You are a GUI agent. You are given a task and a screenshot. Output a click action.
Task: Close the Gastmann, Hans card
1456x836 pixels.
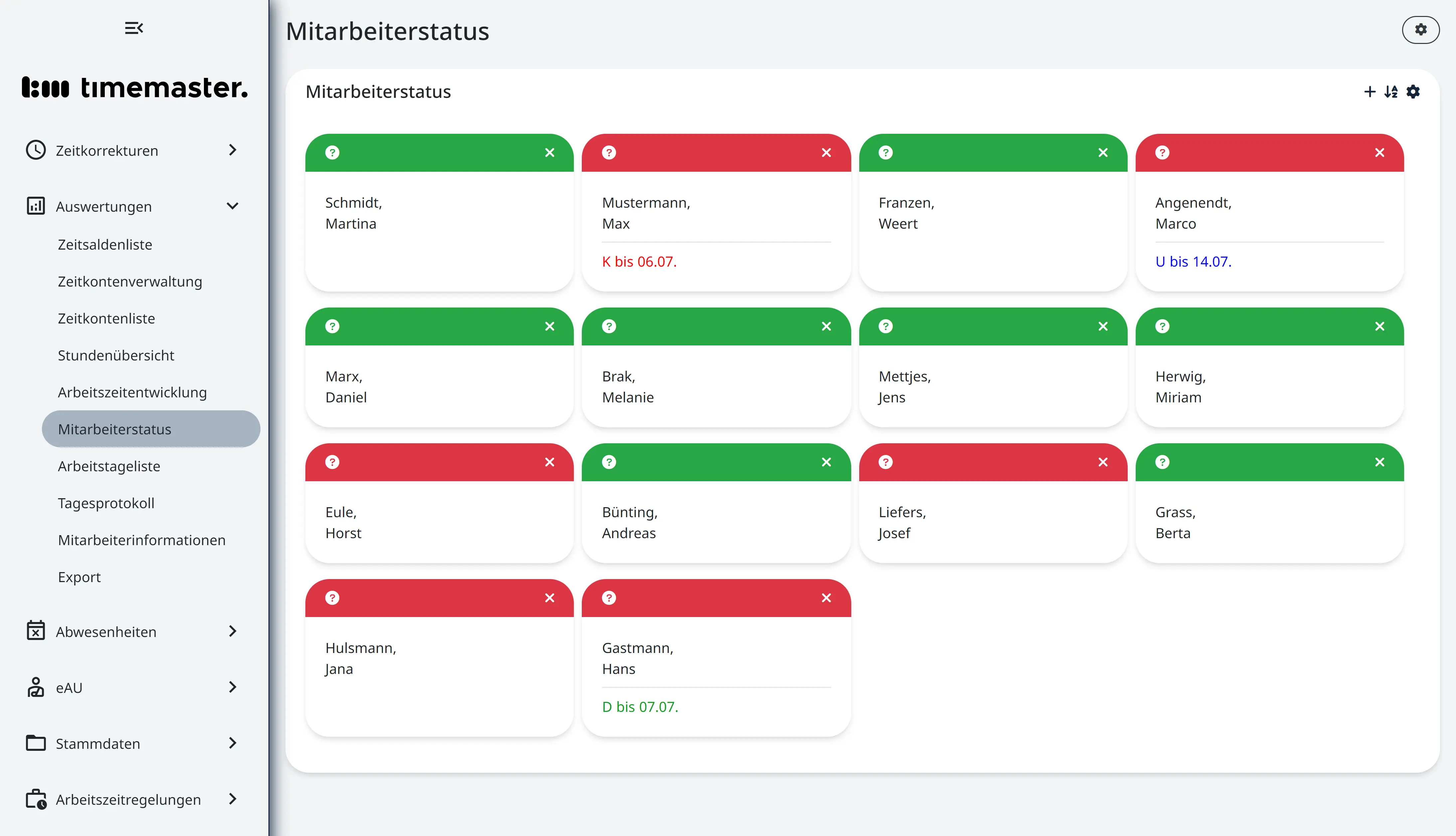826,598
